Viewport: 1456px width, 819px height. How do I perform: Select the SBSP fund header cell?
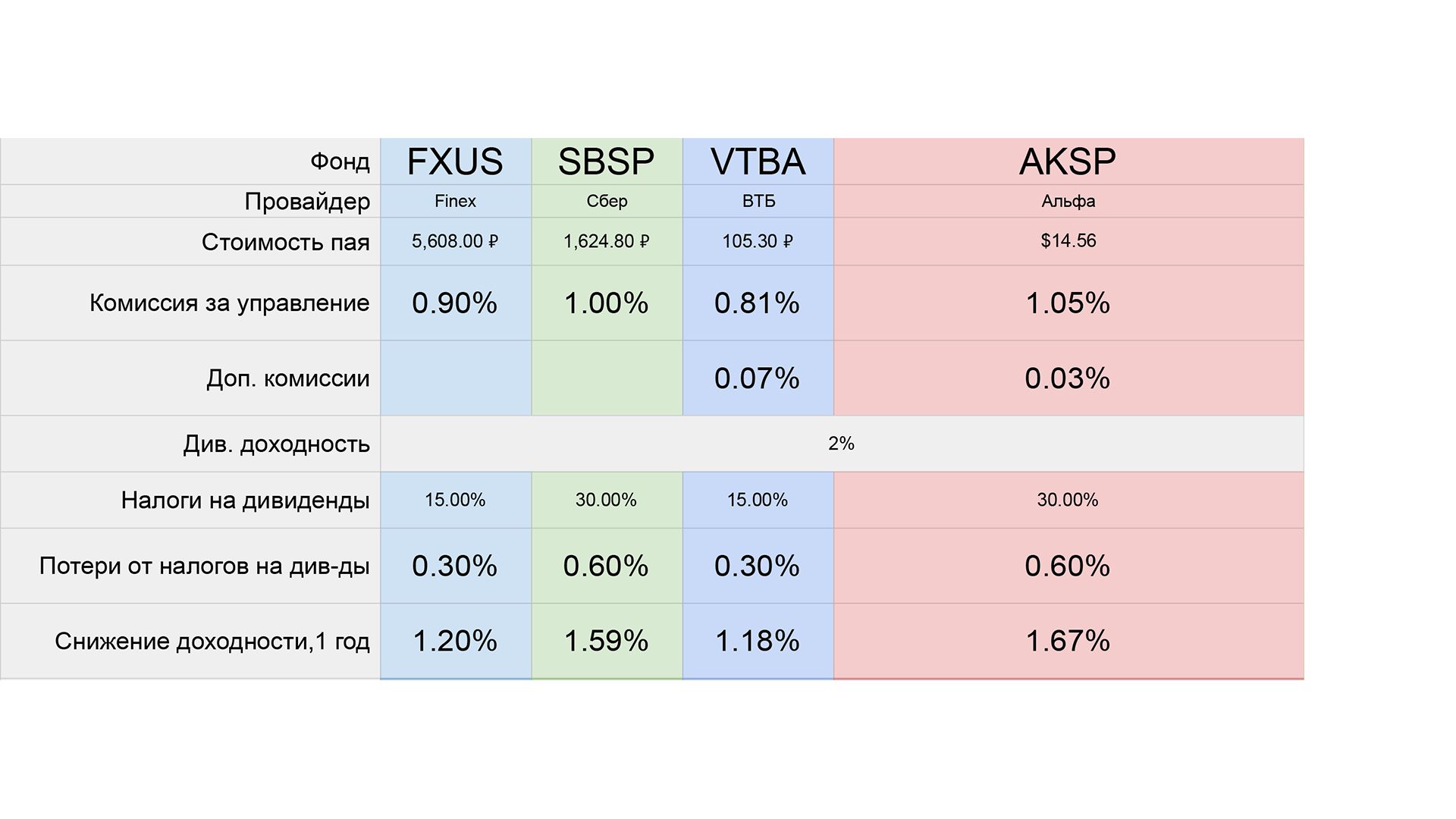coord(606,162)
